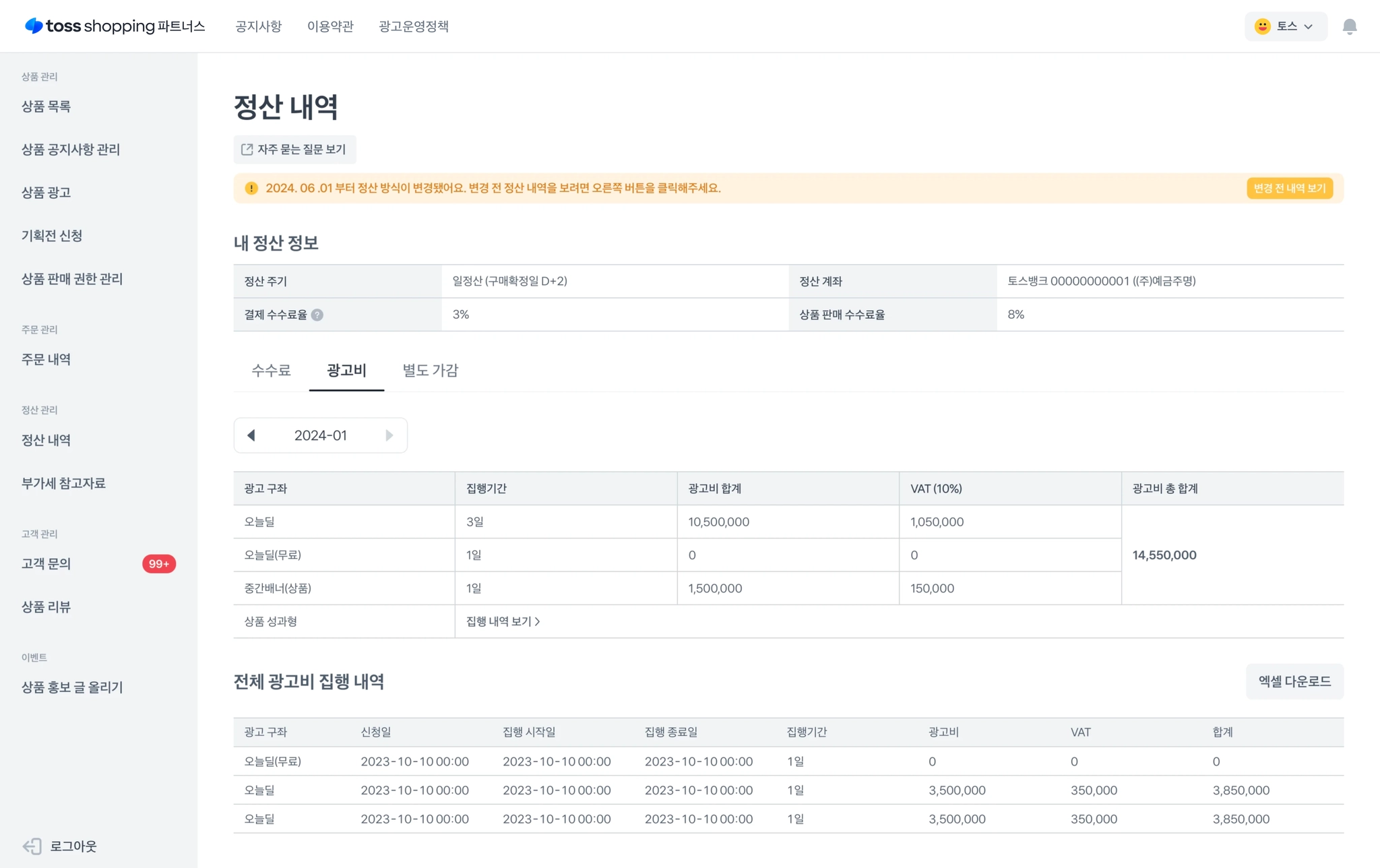This screenshot has height=868, width=1380.
Task: Open 광고운영정책 in top navigation
Action: (x=413, y=26)
